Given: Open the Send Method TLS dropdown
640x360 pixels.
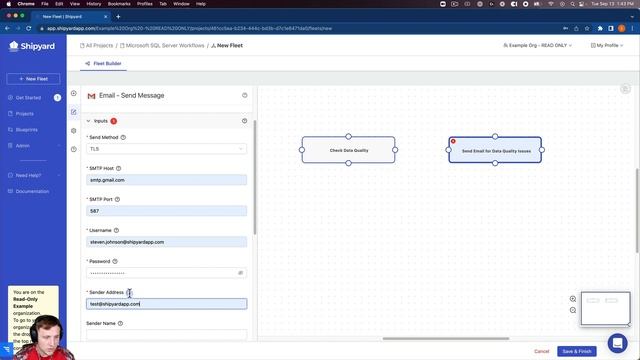Looking at the screenshot, I should point(166,149).
